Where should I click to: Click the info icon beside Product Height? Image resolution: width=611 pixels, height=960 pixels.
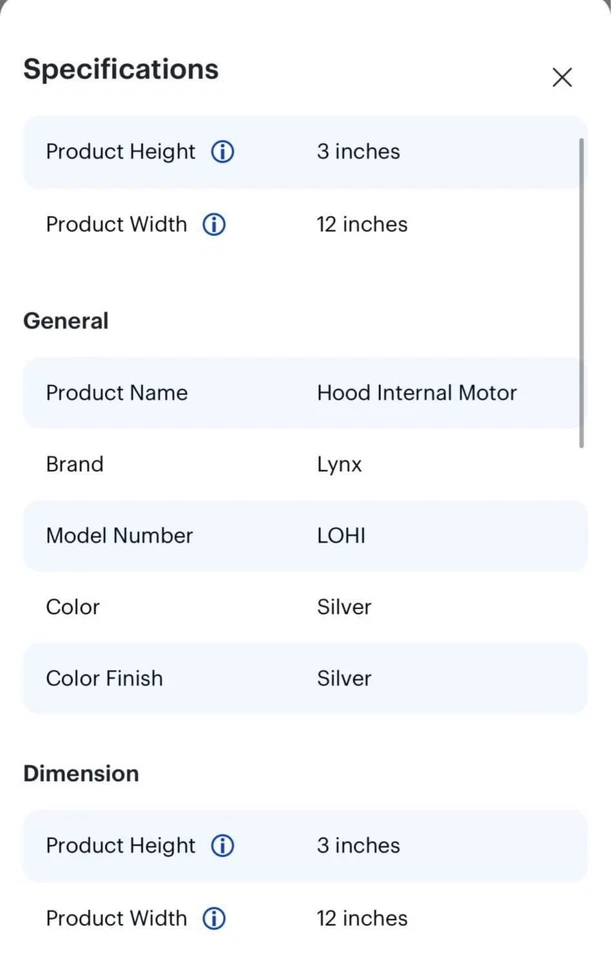tap(222, 151)
